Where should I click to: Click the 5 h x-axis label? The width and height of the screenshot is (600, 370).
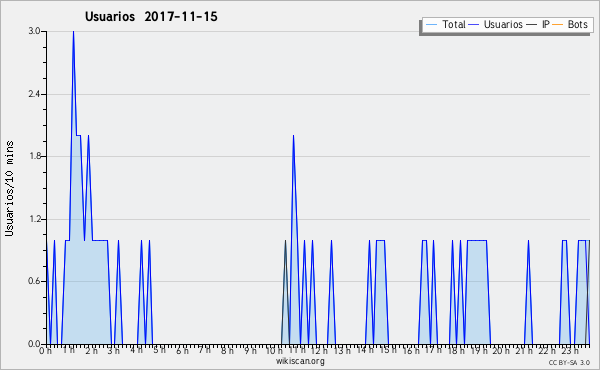(160, 350)
